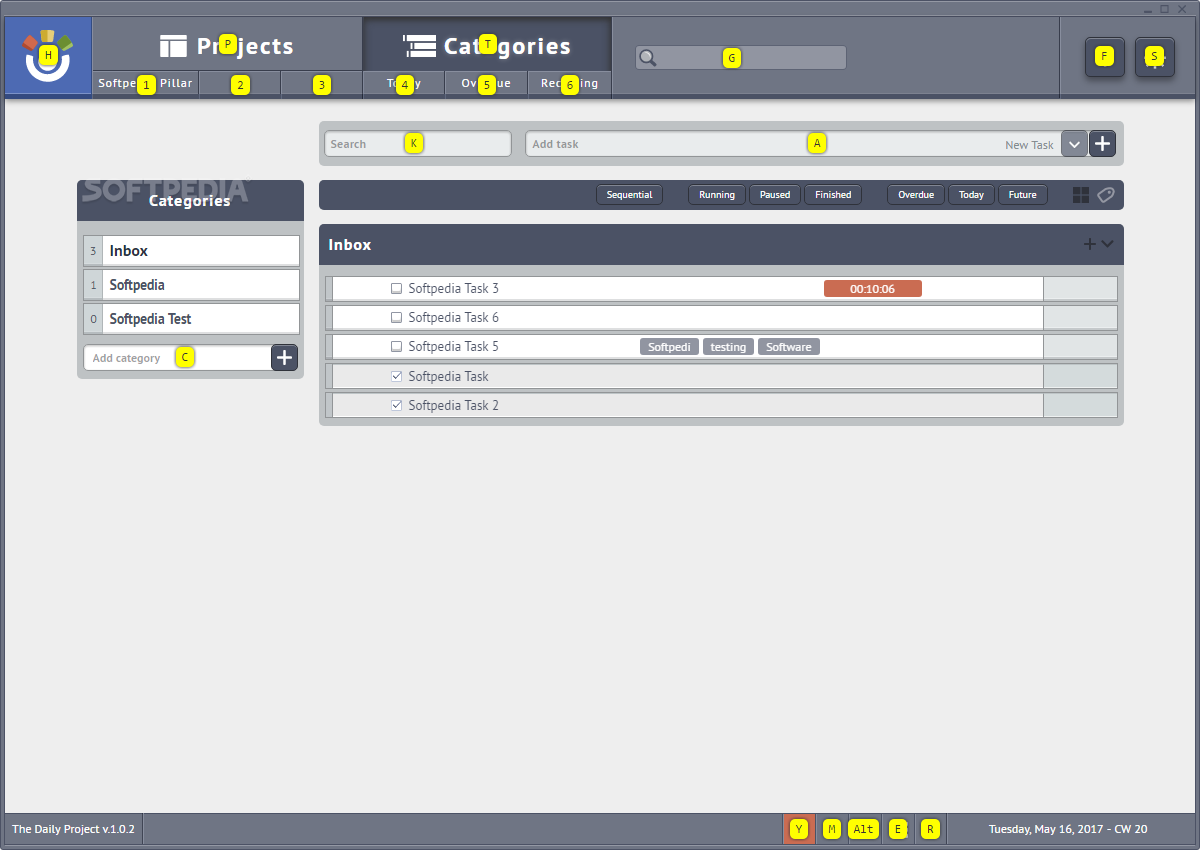Click the task Search field
Screen dimensions: 1200x850
[418, 144]
